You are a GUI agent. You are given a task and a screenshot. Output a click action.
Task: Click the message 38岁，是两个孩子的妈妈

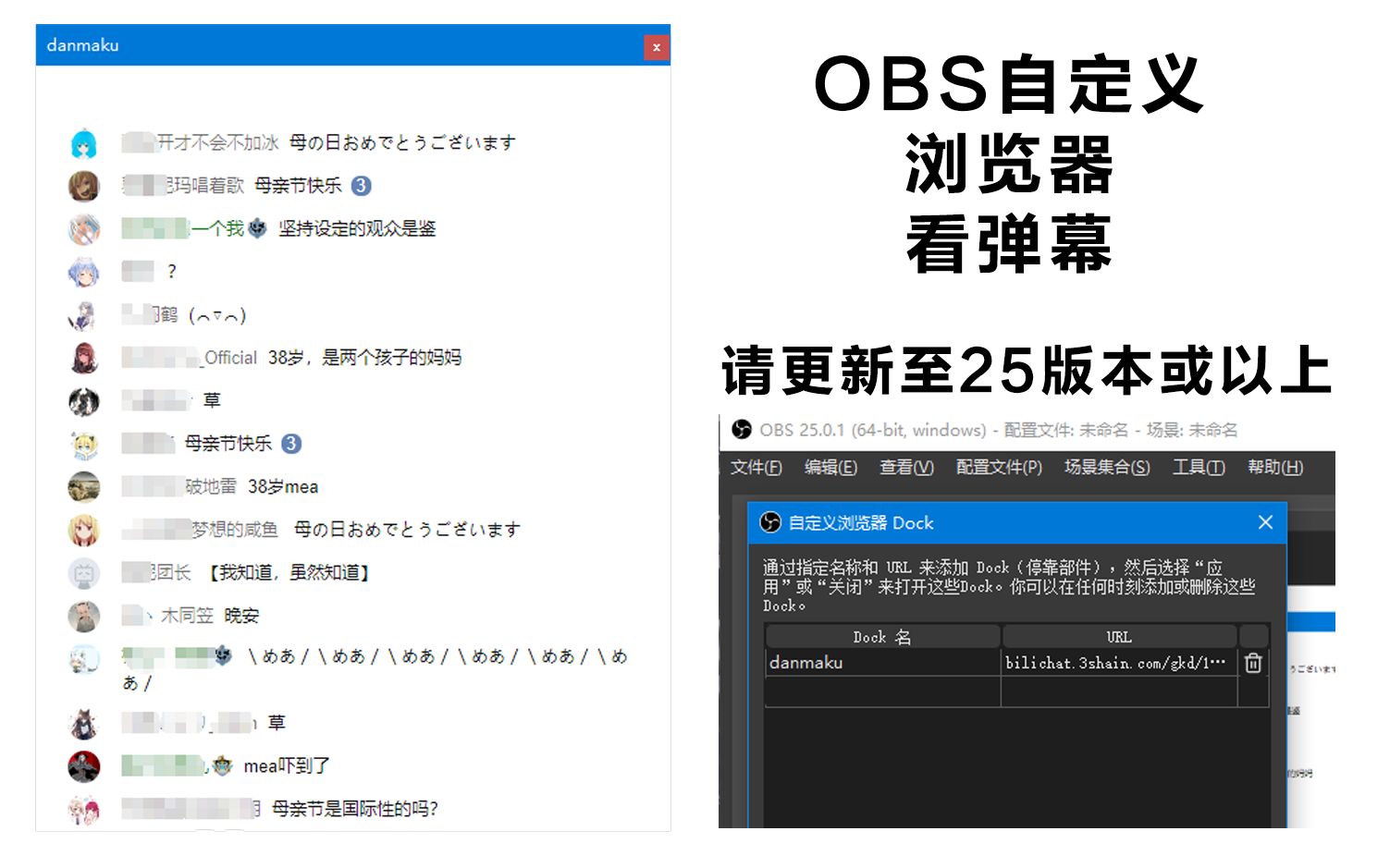pyautogui.click(x=364, y=358)
